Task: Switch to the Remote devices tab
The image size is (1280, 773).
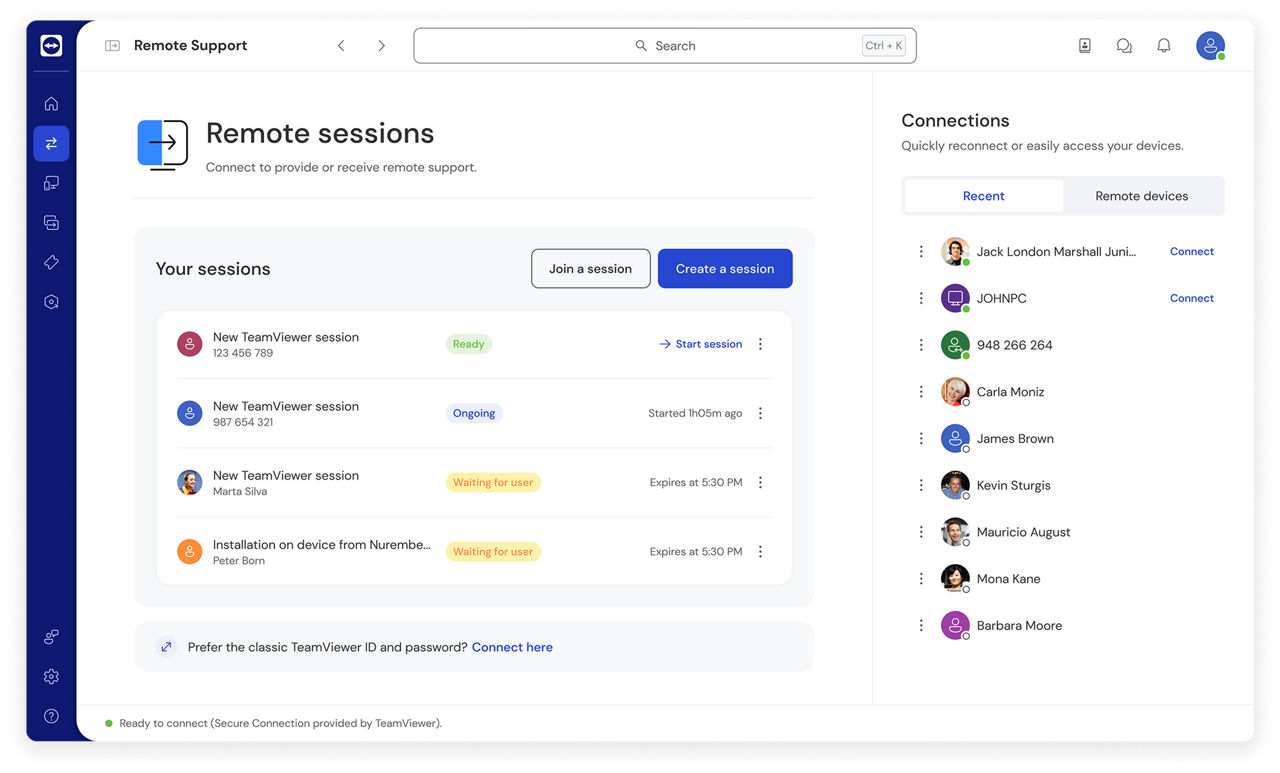Action: pos(1142,196)
